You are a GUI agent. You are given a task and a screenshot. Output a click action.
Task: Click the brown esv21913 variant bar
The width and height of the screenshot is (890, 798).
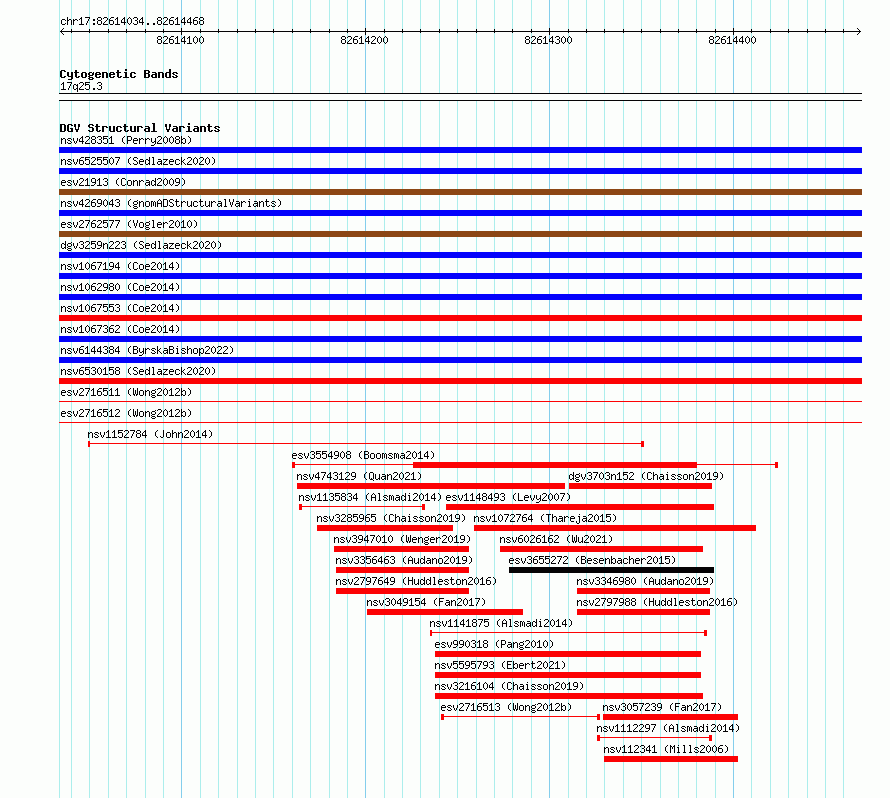[460, 192]
